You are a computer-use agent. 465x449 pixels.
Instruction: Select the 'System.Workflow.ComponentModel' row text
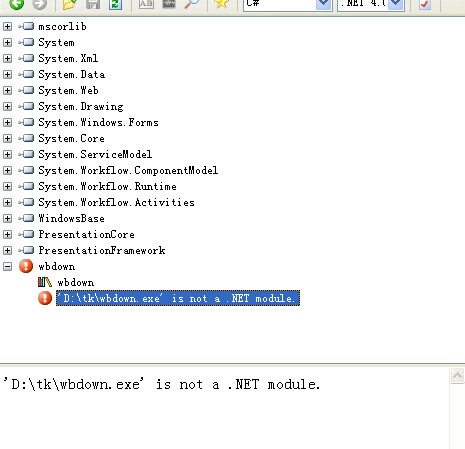128,171
